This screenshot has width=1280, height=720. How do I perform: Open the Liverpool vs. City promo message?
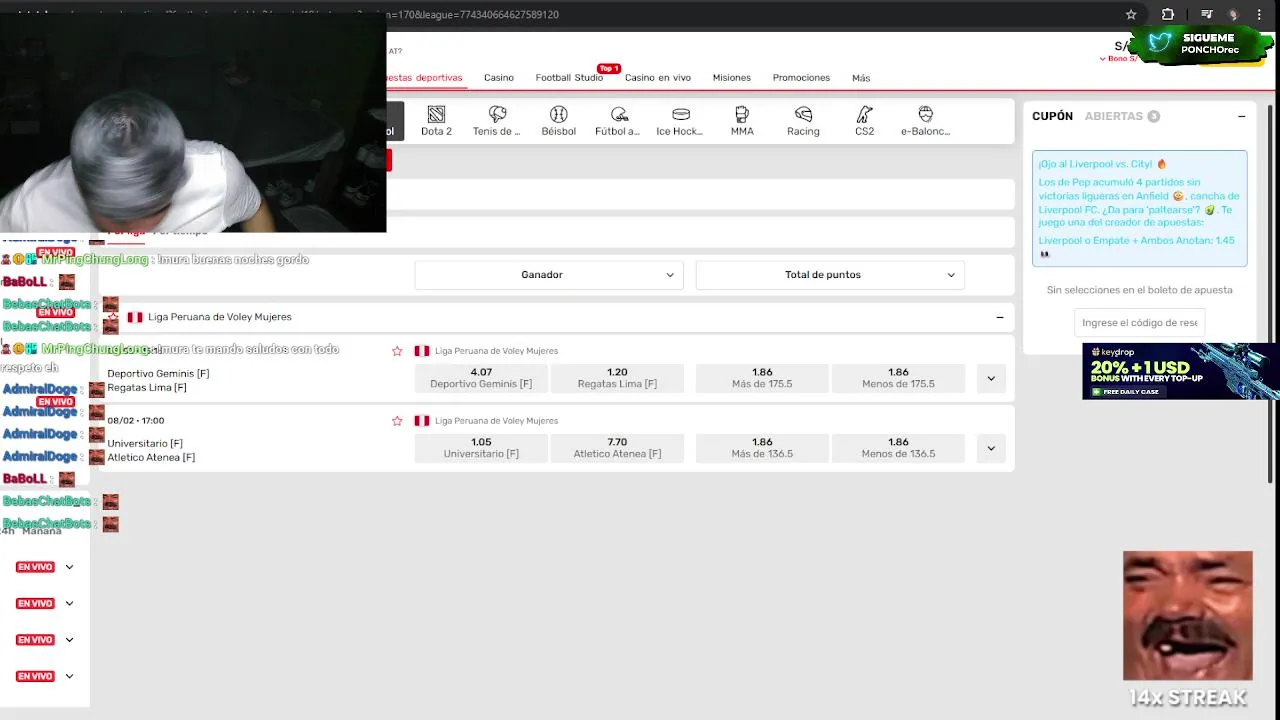pyautogui.click(x=1139, y=208)
